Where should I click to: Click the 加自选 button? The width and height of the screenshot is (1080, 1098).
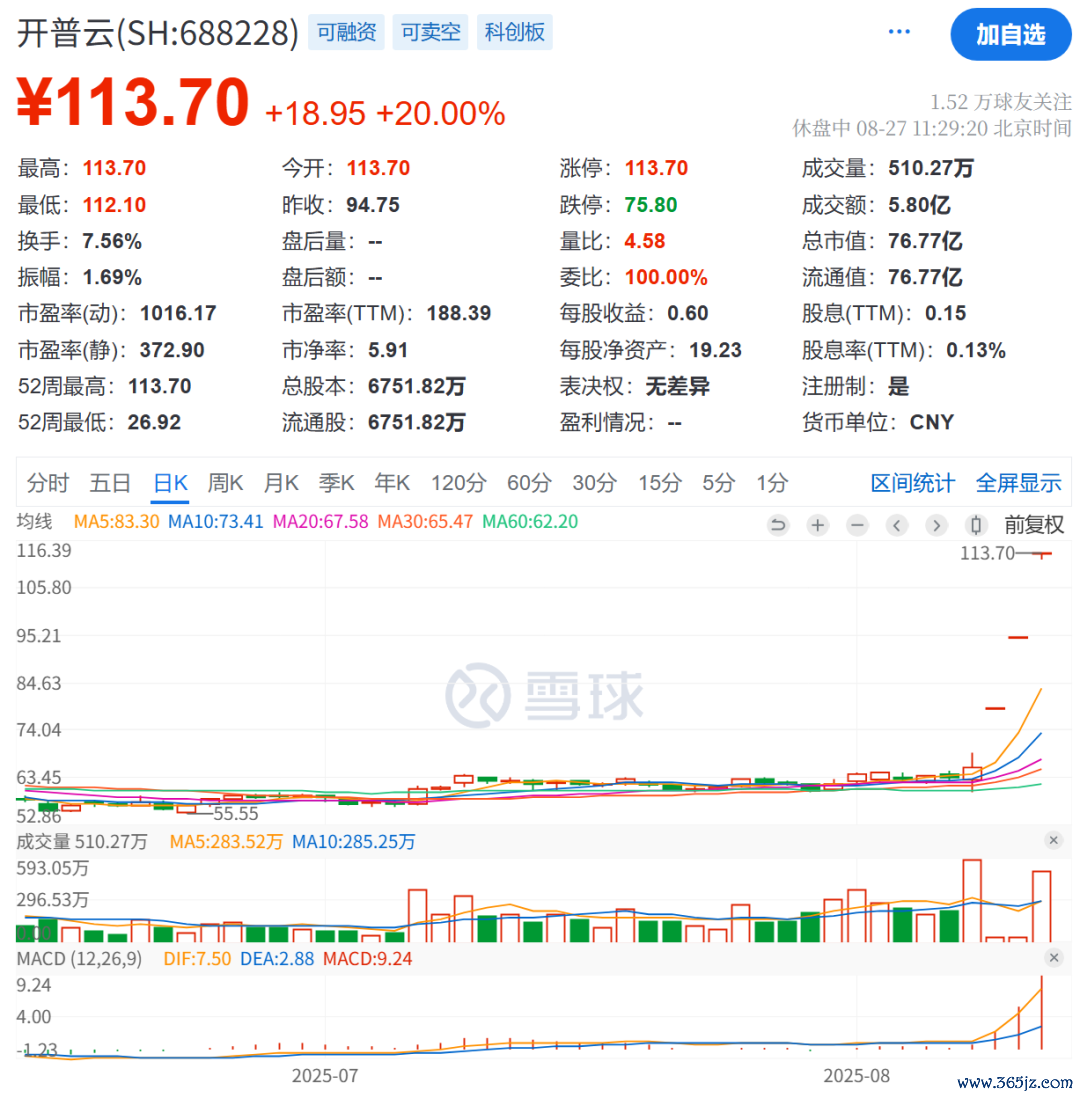click(x=1010, y=34)
